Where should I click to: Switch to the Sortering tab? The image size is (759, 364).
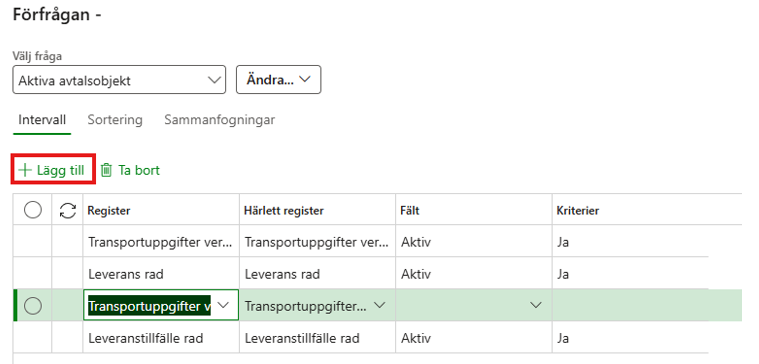click(115, 120)
